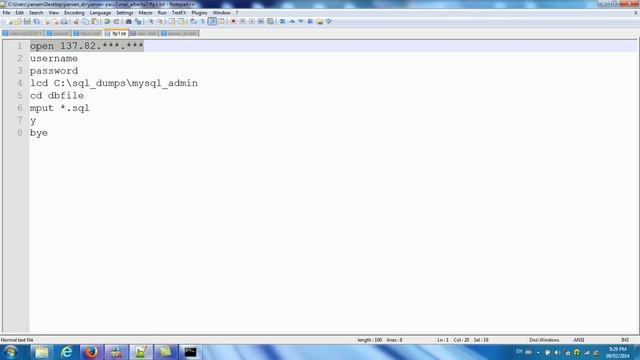Click the Close document toolbar icon
The width and height of the screenshot is (640, 360).
coord(46,21)
